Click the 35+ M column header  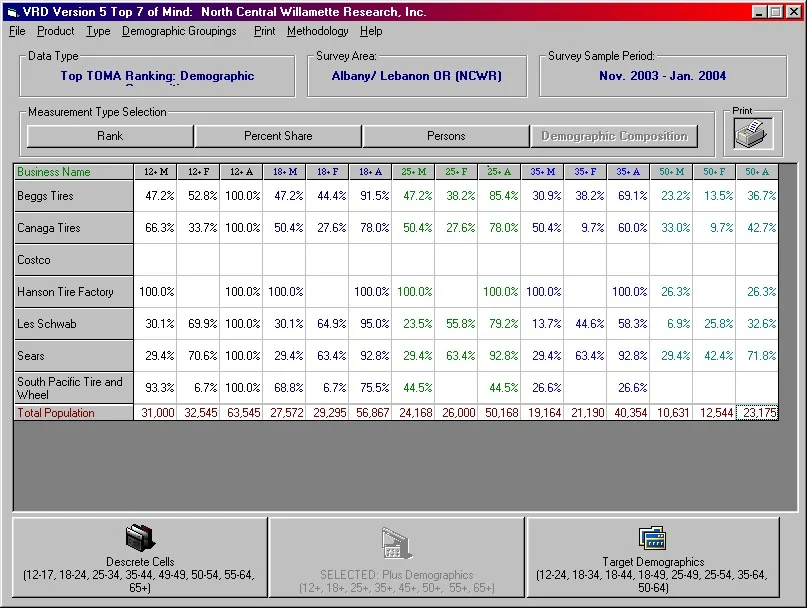542,172
